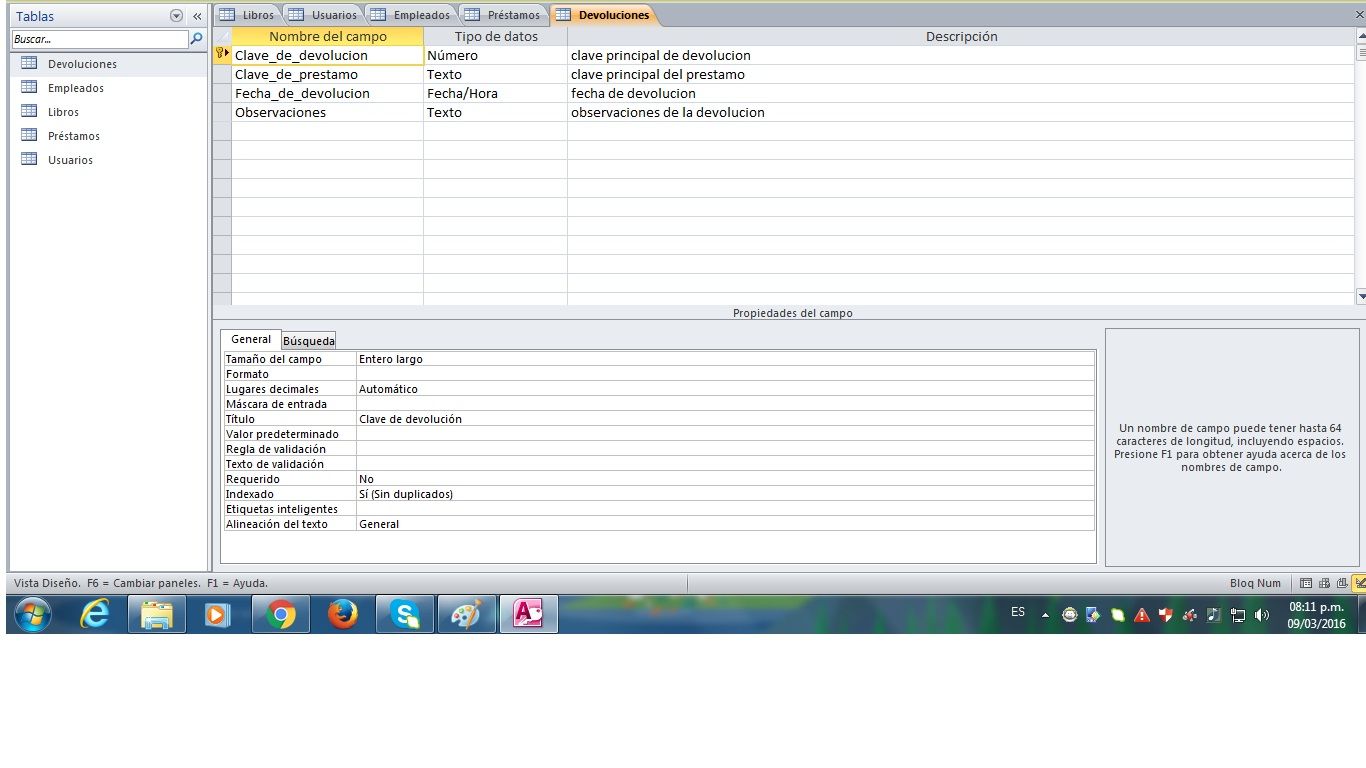
Task: Switch to the Préstamos table tab
Action: click(504, 15)
